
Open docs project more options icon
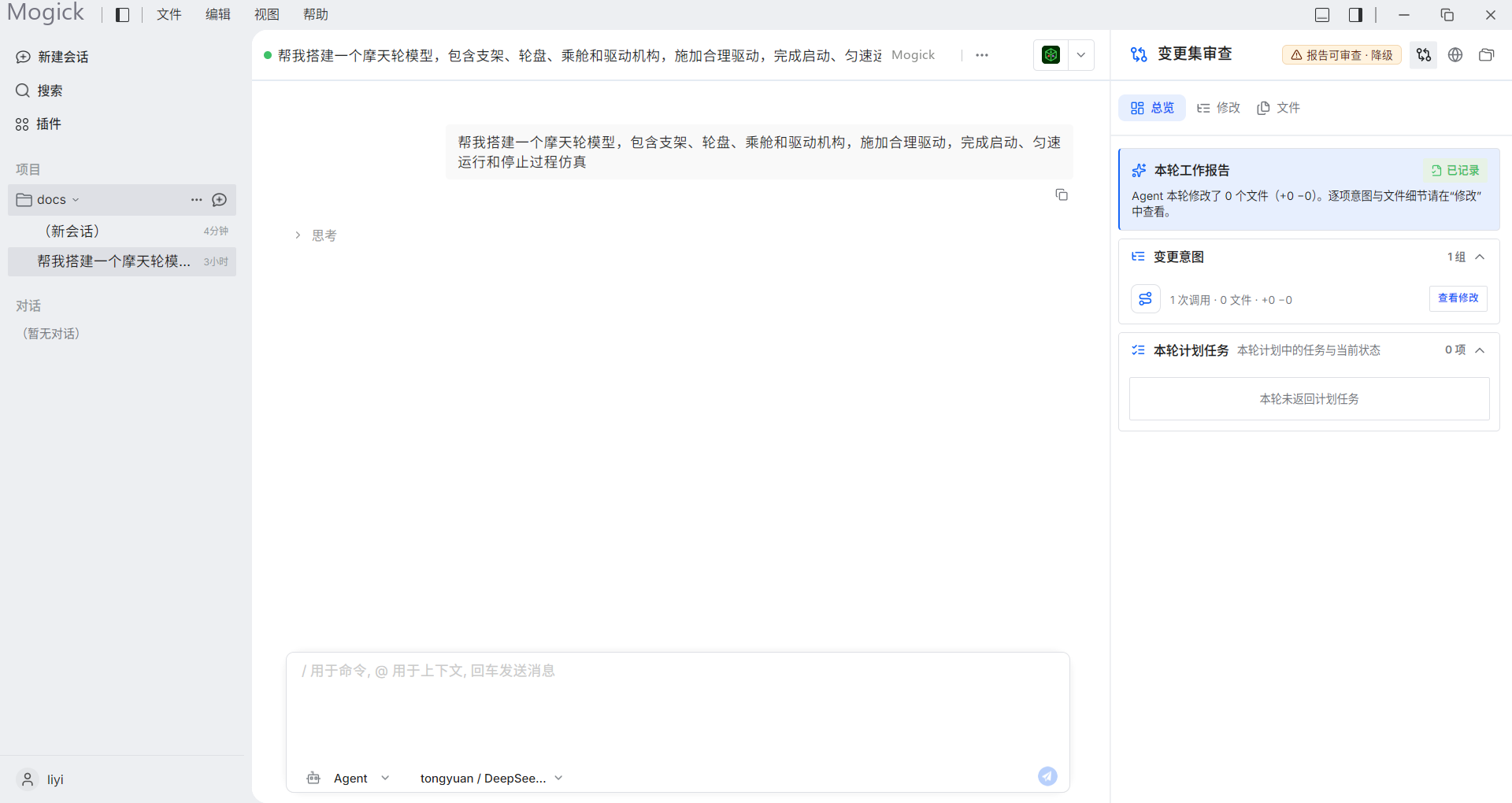pos(196,200)
